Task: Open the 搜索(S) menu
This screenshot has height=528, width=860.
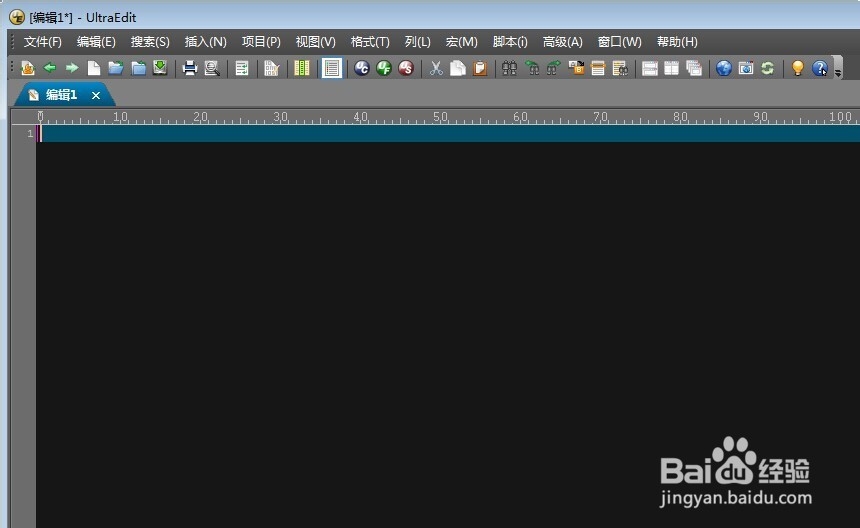Action: (150, 42)
